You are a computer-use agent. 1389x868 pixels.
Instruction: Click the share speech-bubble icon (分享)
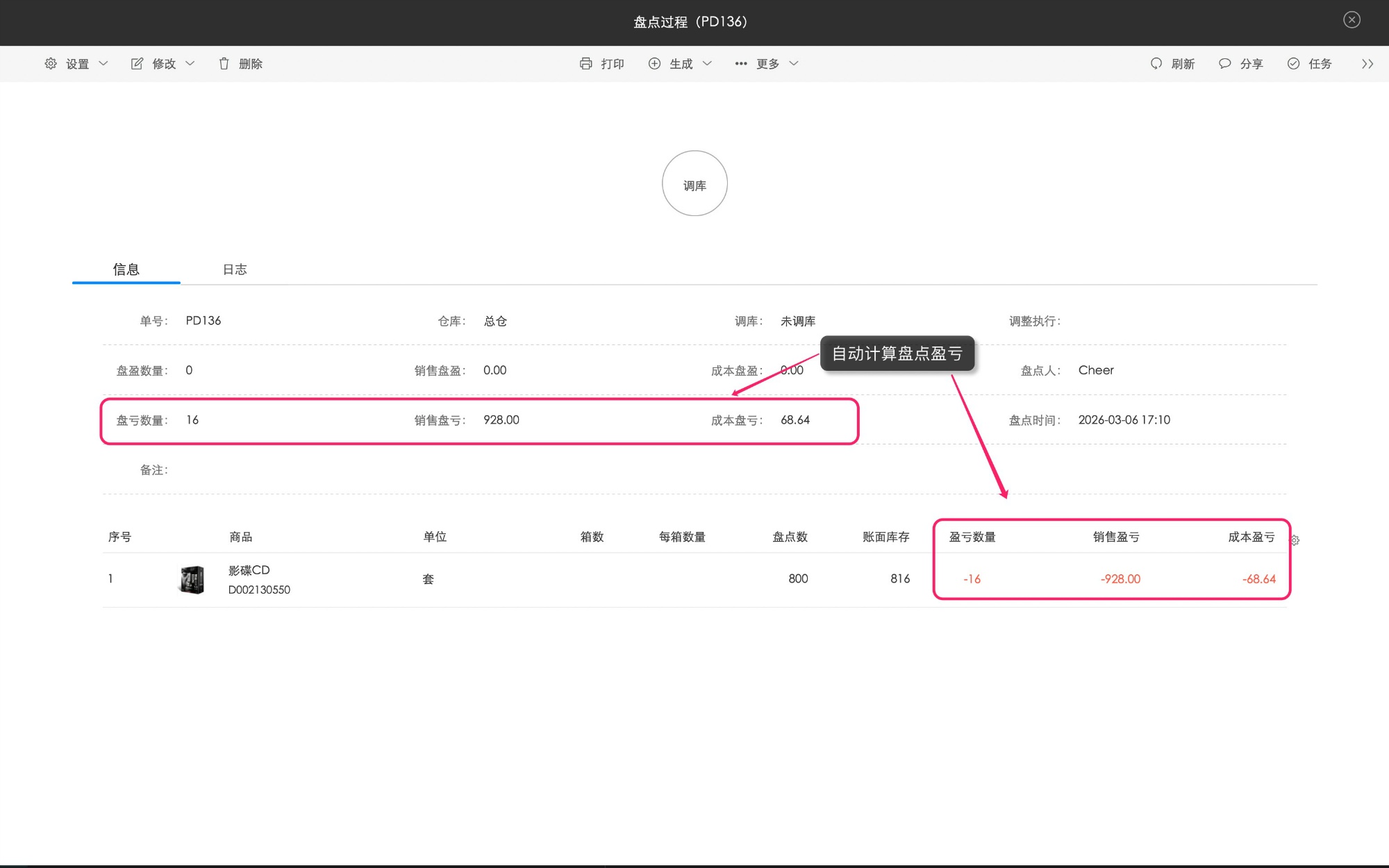click(x=1224, y=63)
